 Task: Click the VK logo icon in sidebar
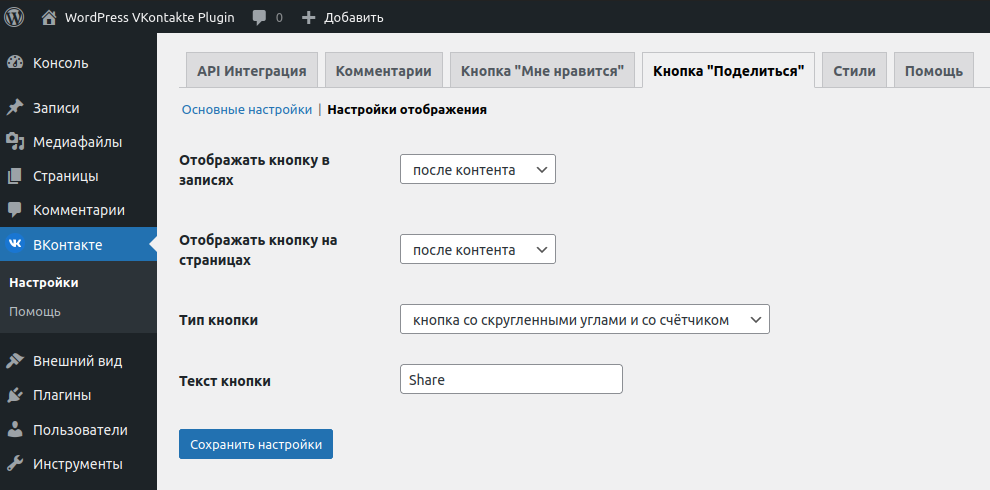point(15,244)
